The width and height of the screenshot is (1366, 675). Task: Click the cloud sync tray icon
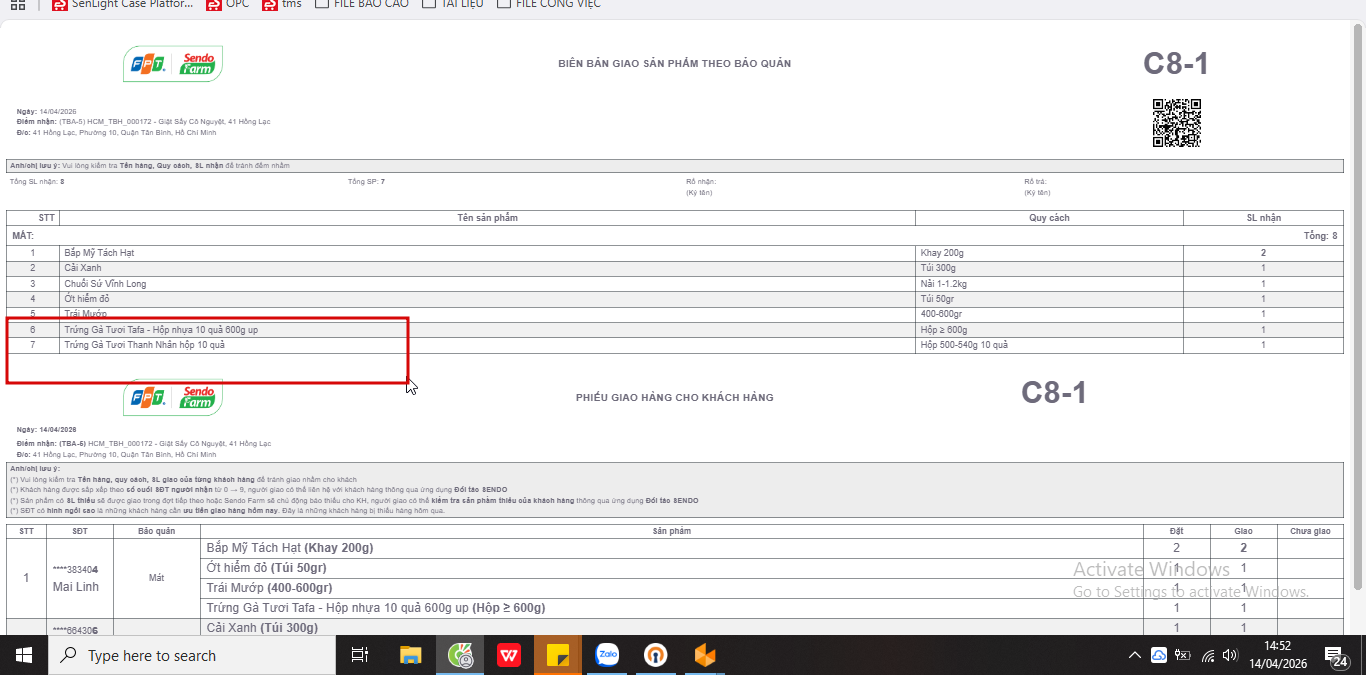pos(1159,656)
